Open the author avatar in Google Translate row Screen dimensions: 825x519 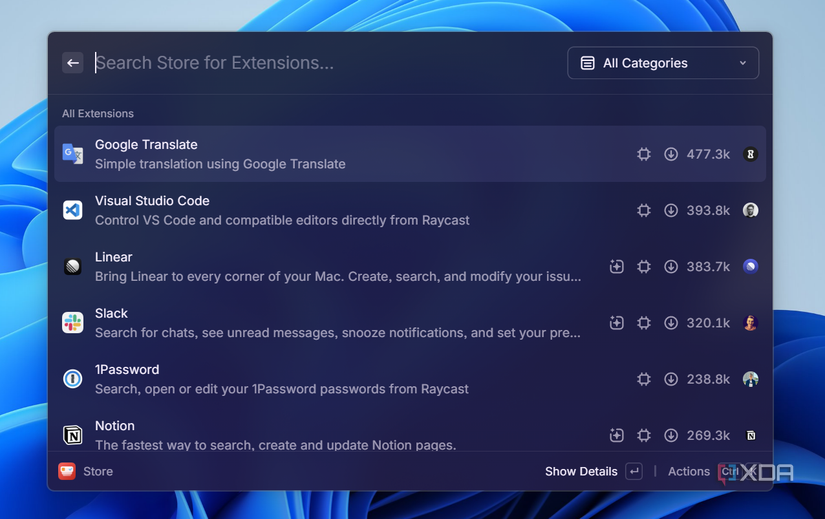point(750,154)
